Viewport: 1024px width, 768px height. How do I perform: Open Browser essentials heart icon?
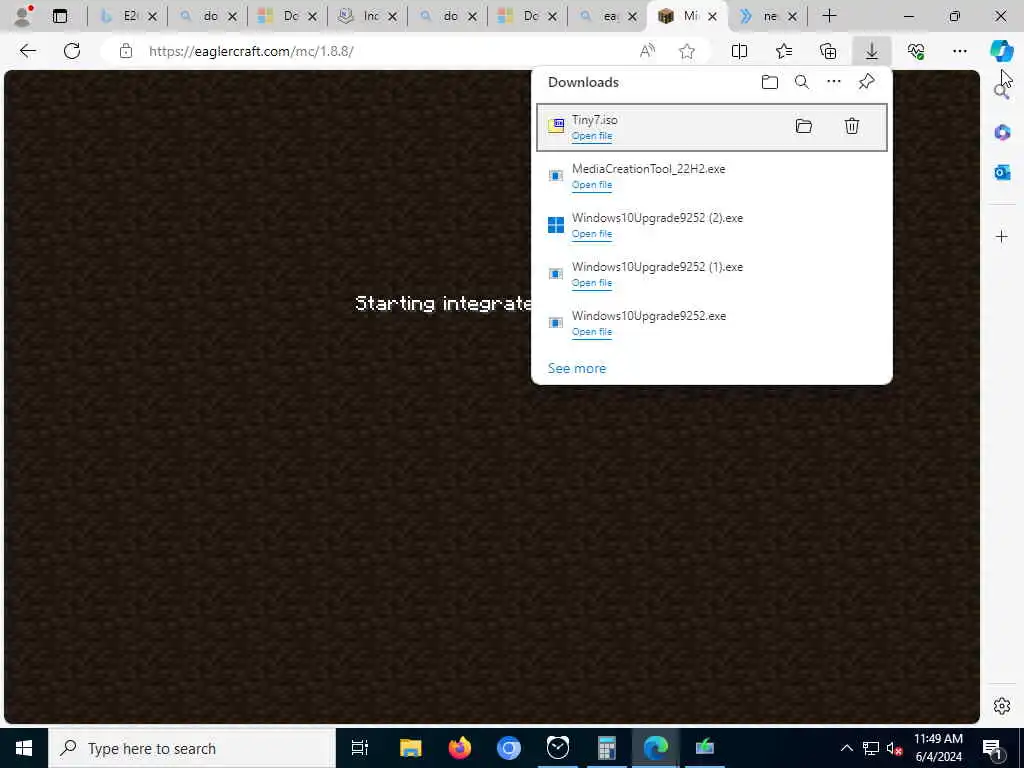pos(916,51)
